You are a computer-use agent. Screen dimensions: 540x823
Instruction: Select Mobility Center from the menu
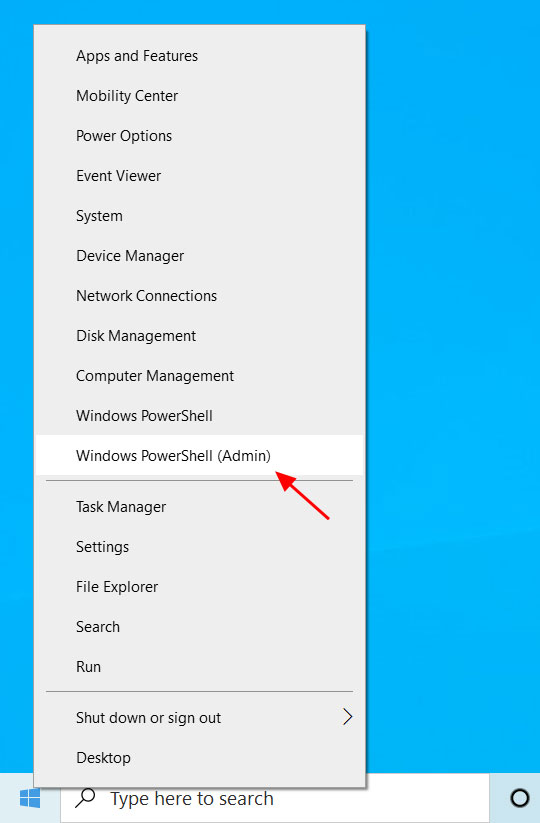click(x=199, y=96)
